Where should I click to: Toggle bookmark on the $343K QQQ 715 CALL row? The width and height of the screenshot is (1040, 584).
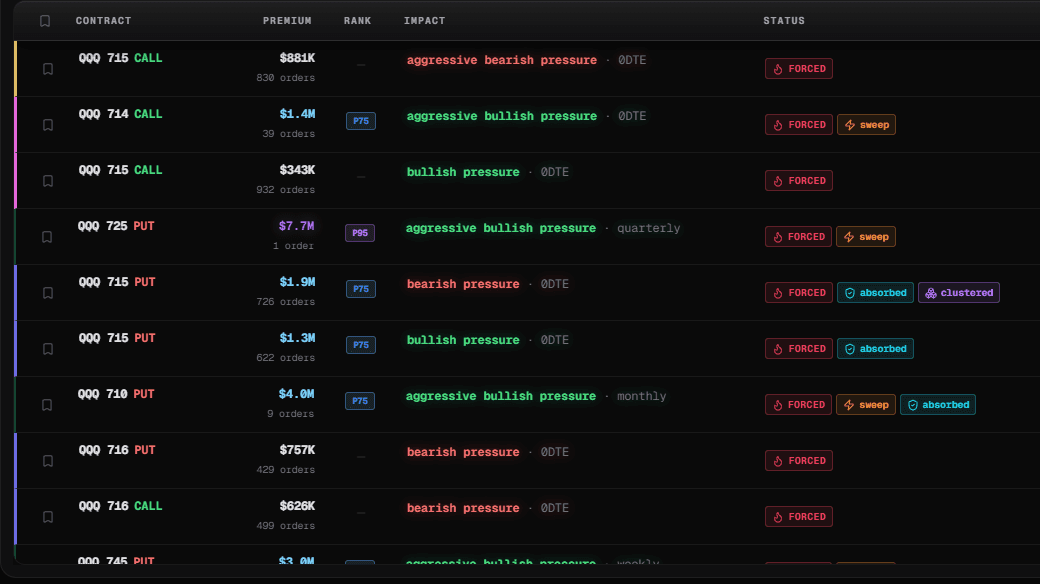[x=48, y=181]
